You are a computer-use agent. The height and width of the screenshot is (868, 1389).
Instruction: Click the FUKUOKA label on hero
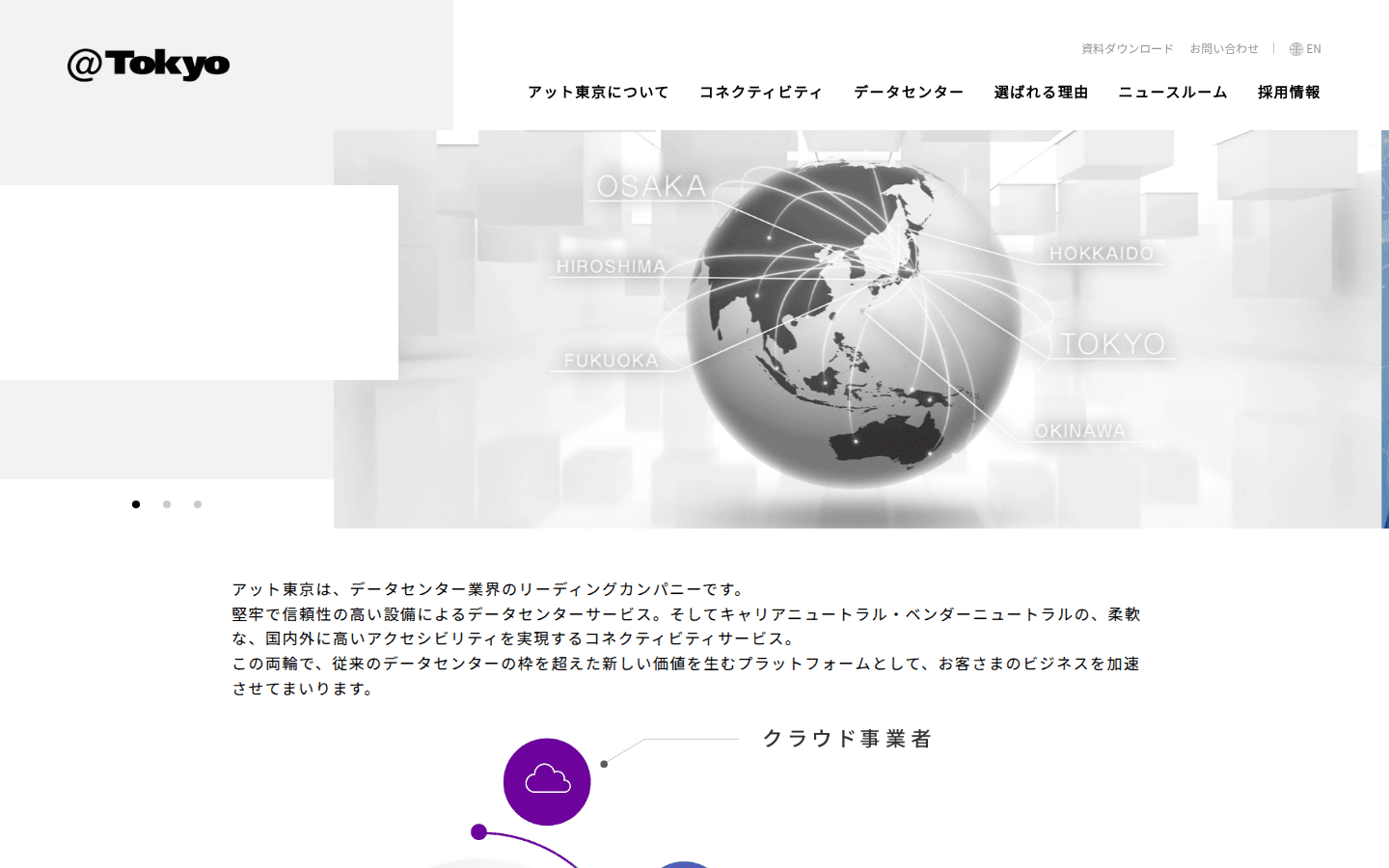[x=611, y=361]
